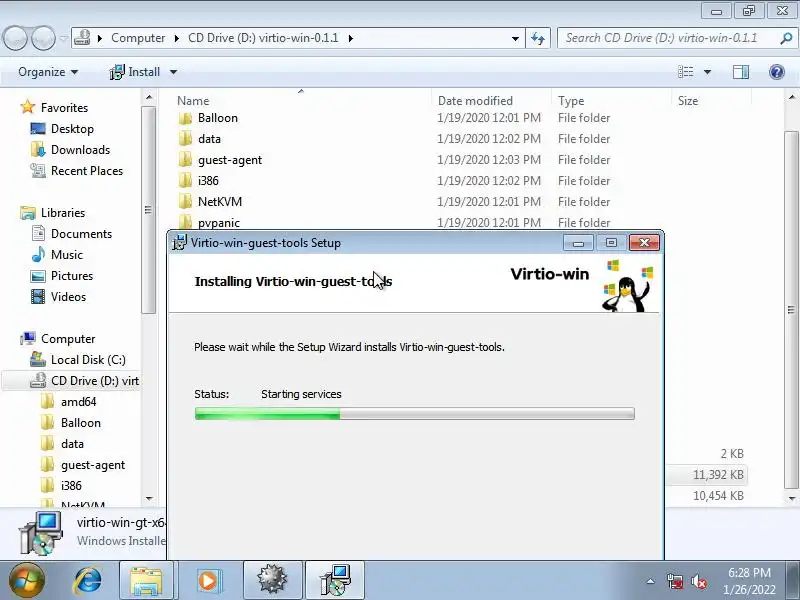The height and width of the screenshot is (600, 800).
Task: Refresh the Explorer address bar
Action: [538, 38]
